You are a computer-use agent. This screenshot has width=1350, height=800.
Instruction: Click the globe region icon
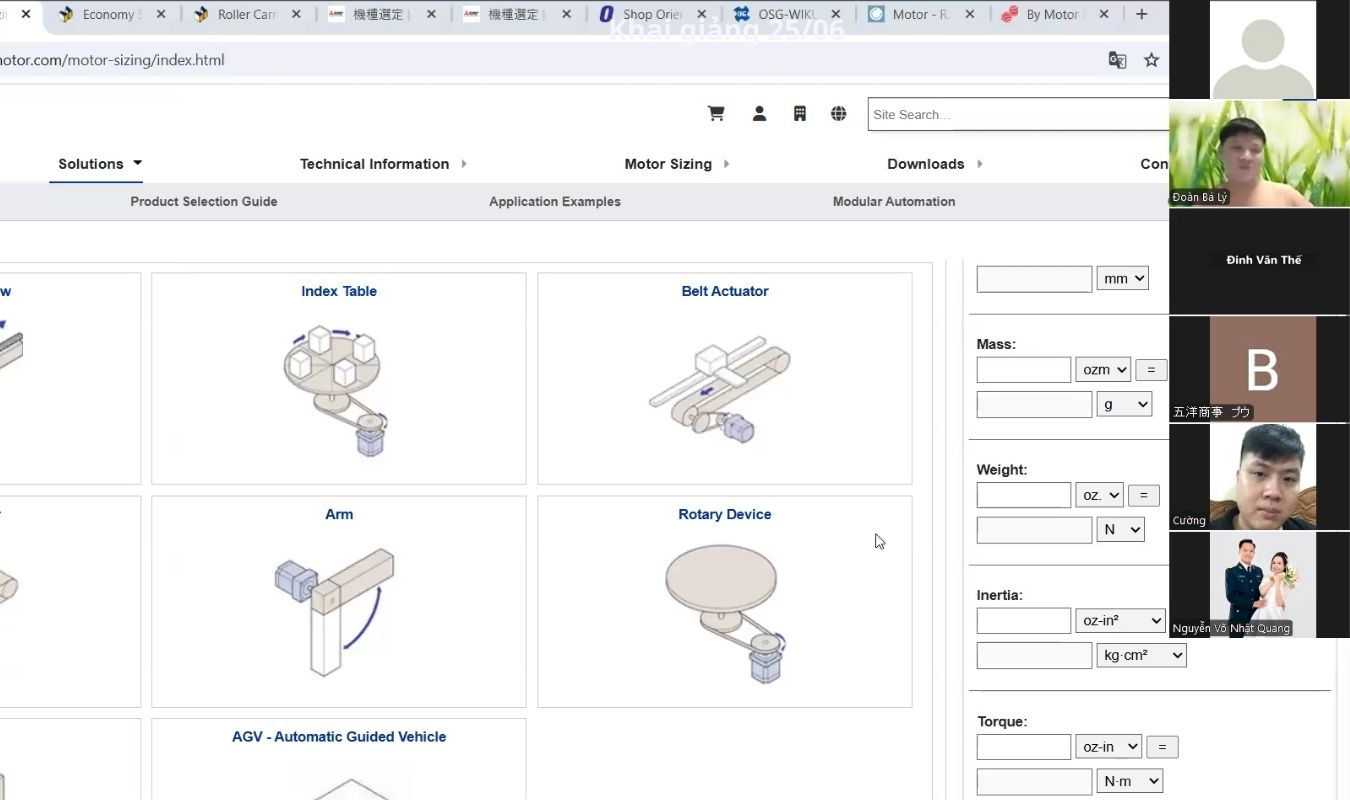coord(839,114)
